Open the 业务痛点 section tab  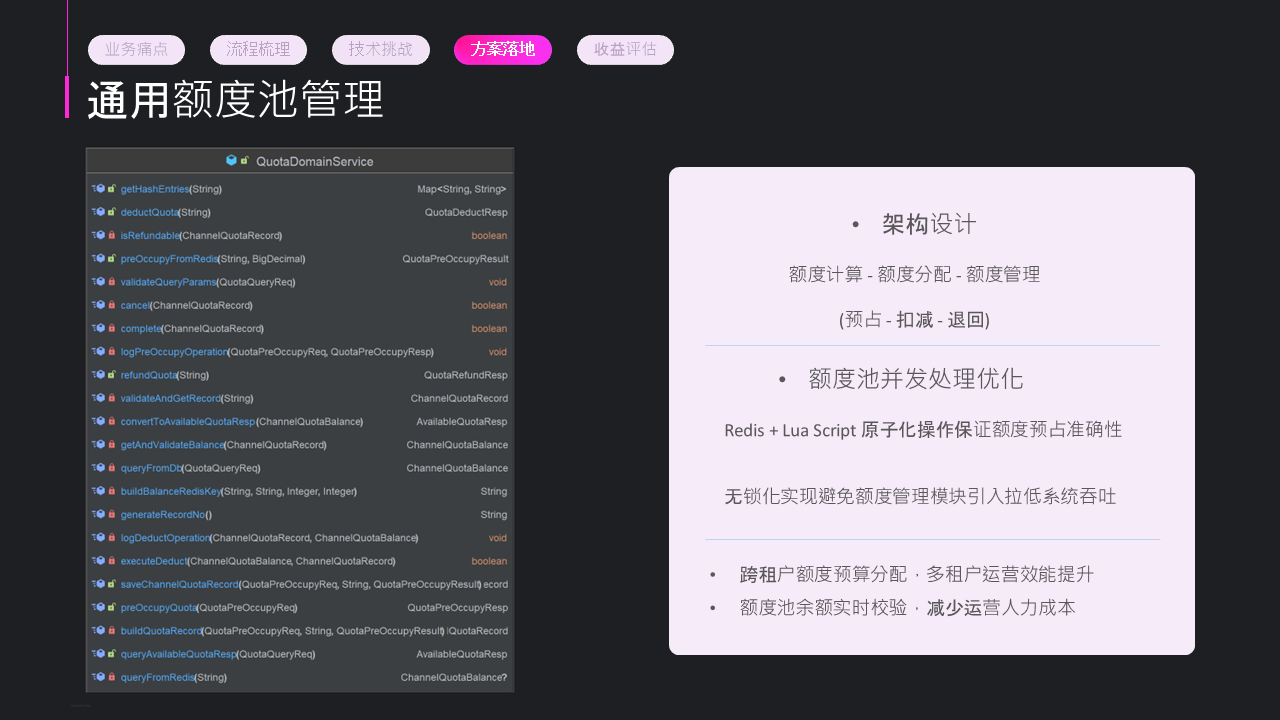[136, 50]
